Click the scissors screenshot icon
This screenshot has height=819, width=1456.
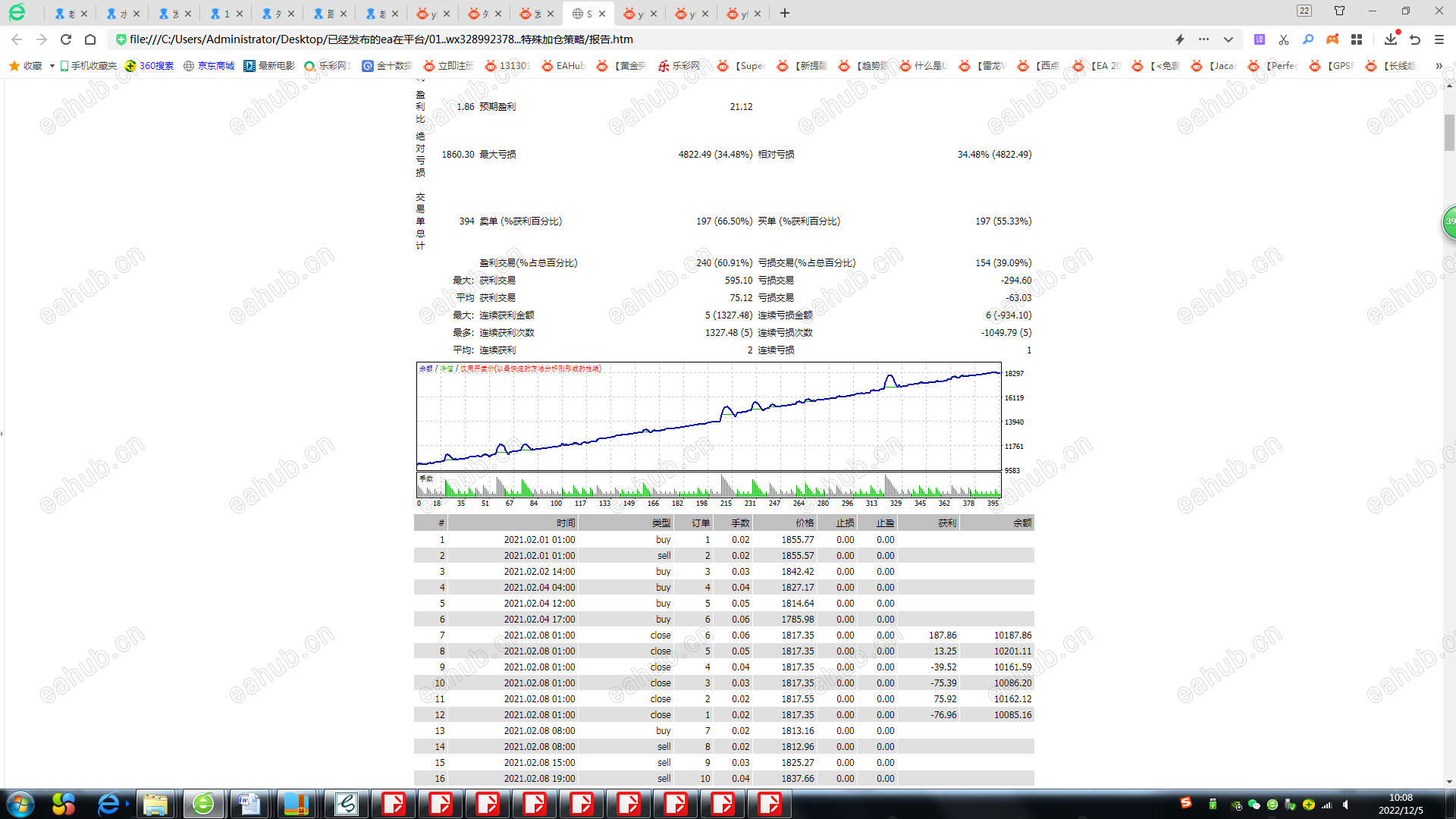click(1283, 39)
